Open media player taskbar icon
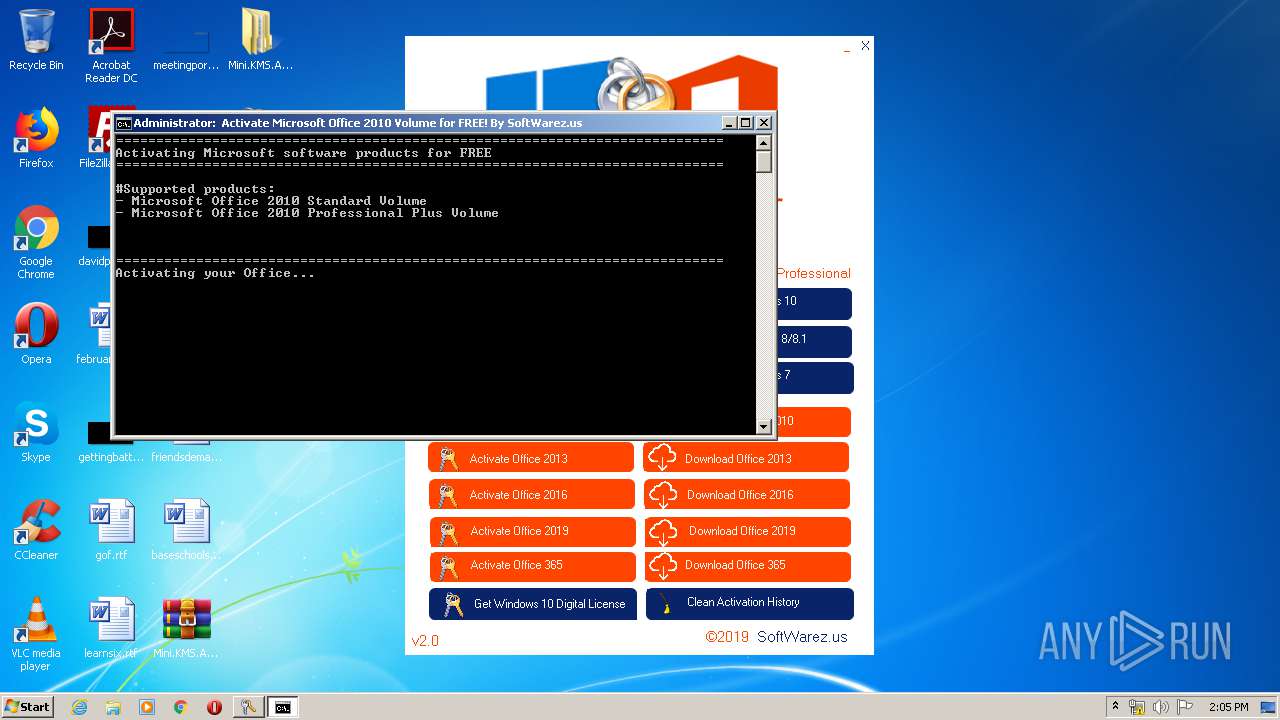Screen dimensions: 1280x720 pos(147,707)
